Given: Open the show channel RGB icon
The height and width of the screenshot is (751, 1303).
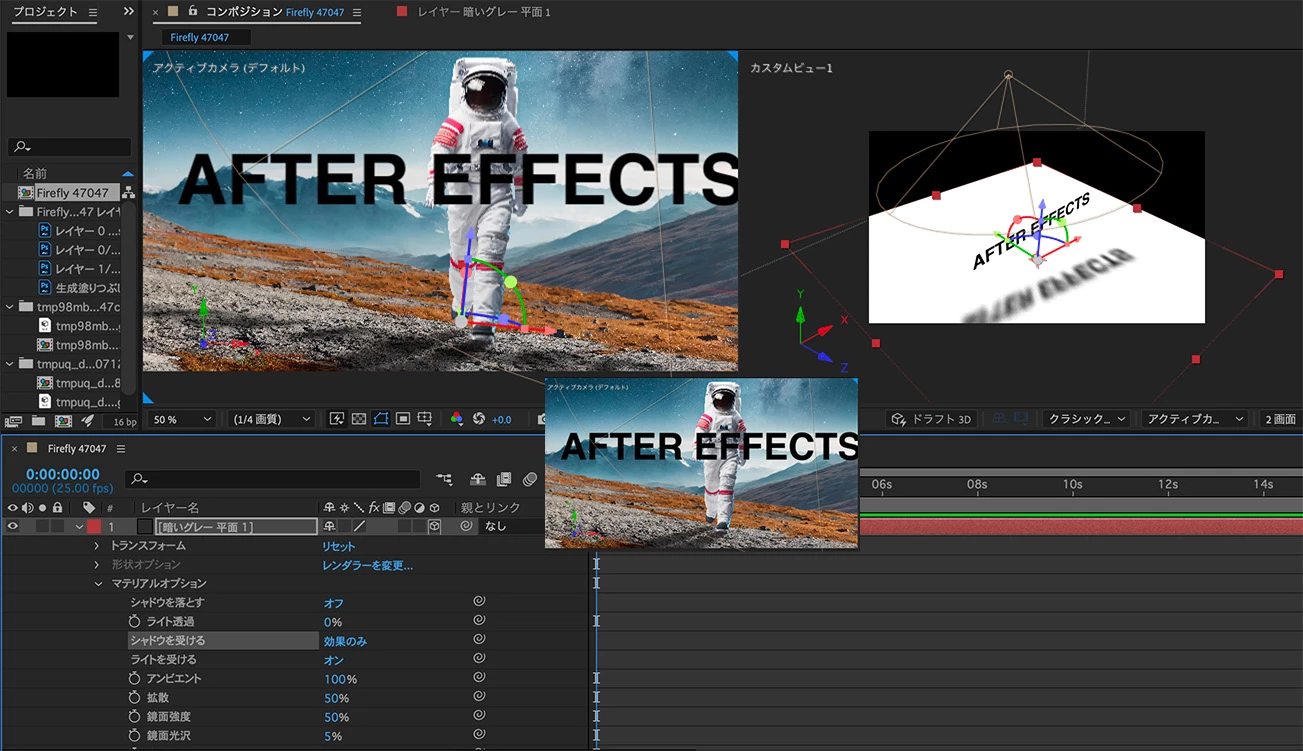Looking at the screenshot, I should click(x=457, y=419).
